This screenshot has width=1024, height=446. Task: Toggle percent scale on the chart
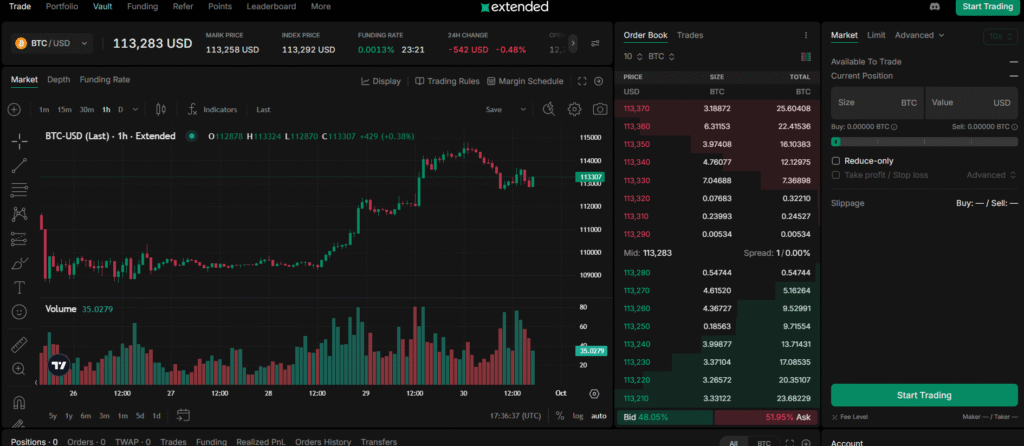coord(560,416)
